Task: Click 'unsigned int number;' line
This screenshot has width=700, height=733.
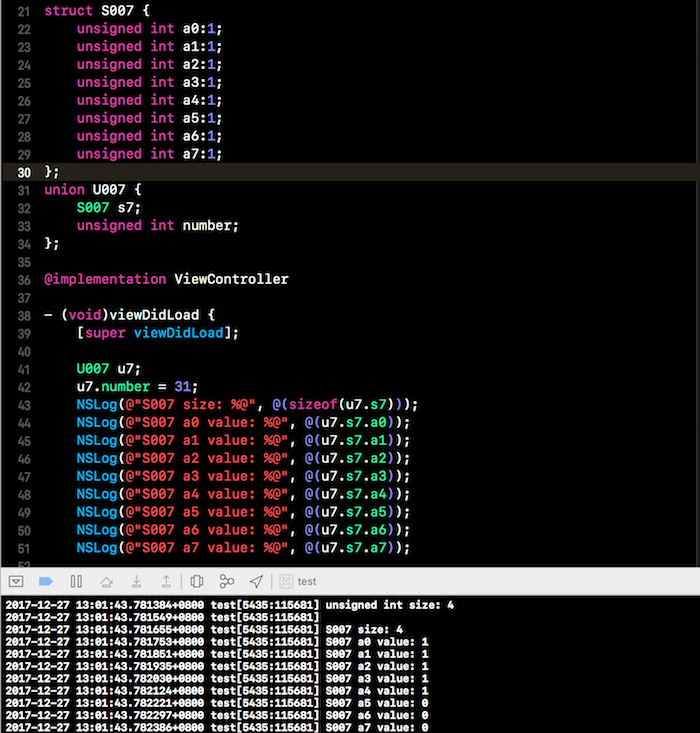Action: (158, 225)
